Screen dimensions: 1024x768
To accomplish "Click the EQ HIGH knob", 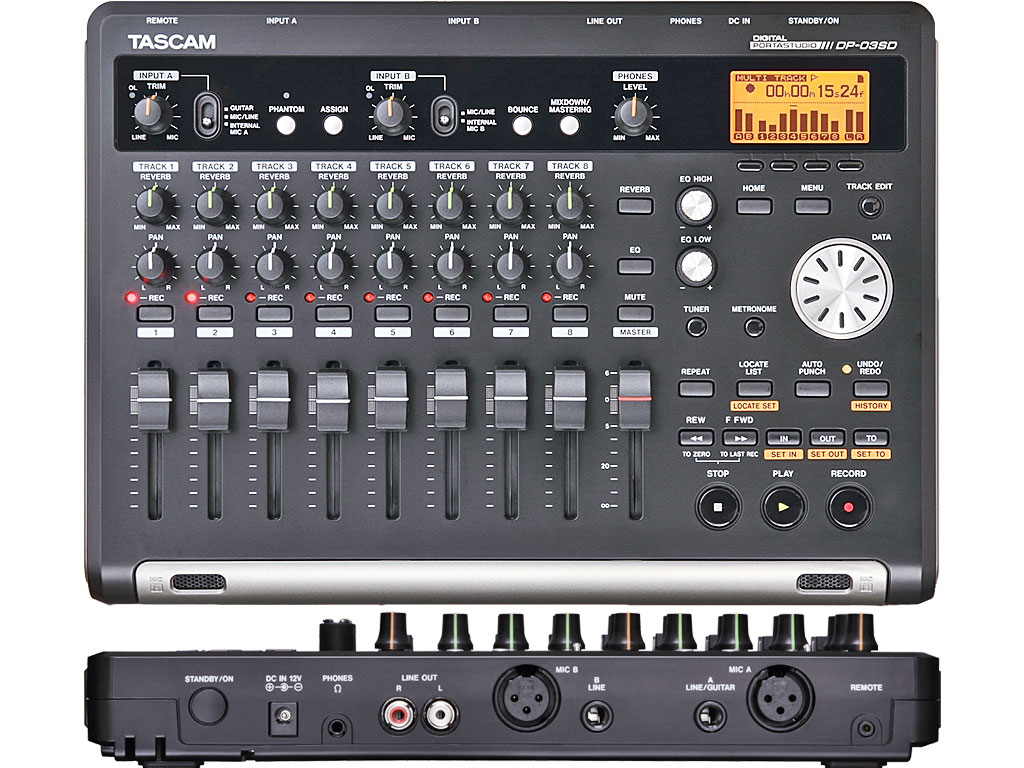I will click(696, 205).
